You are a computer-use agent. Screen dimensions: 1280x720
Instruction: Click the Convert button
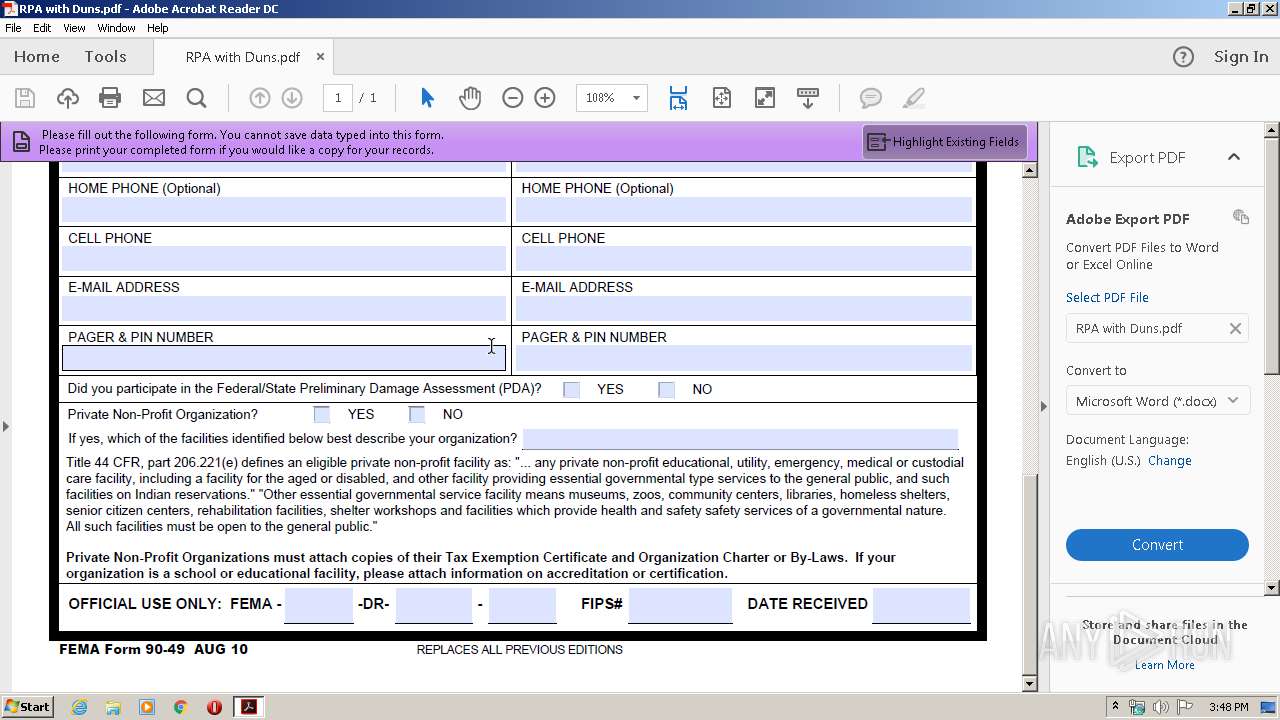coord(1157,545)
